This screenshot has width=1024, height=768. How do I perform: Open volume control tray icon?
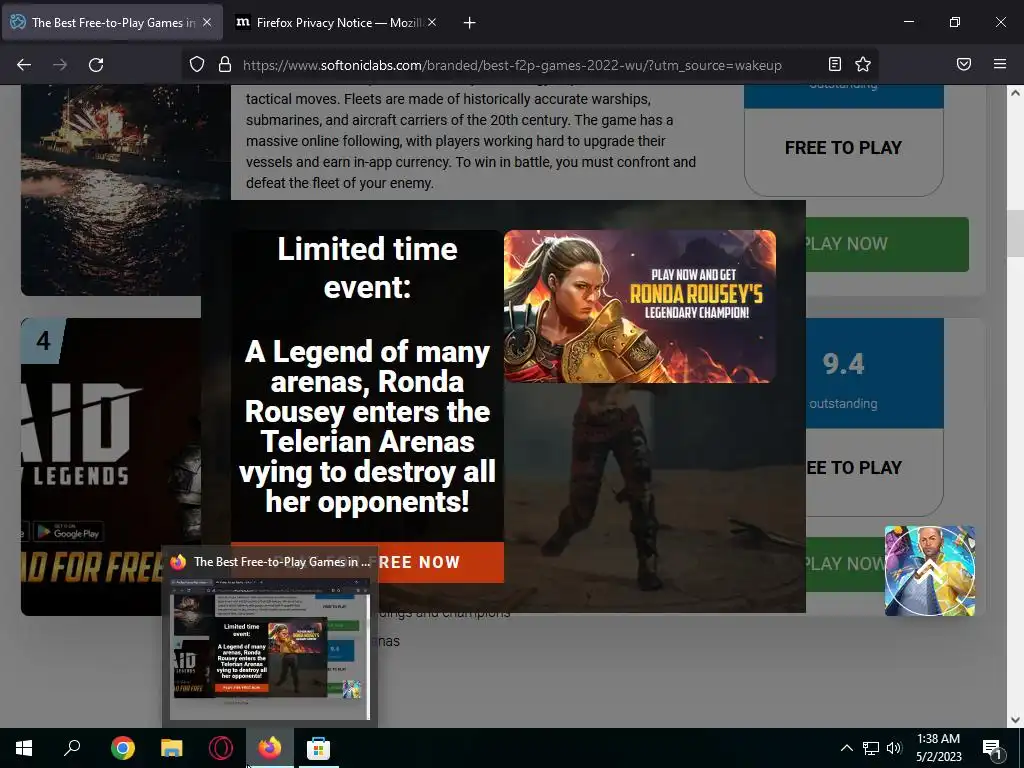click(894, 748)
